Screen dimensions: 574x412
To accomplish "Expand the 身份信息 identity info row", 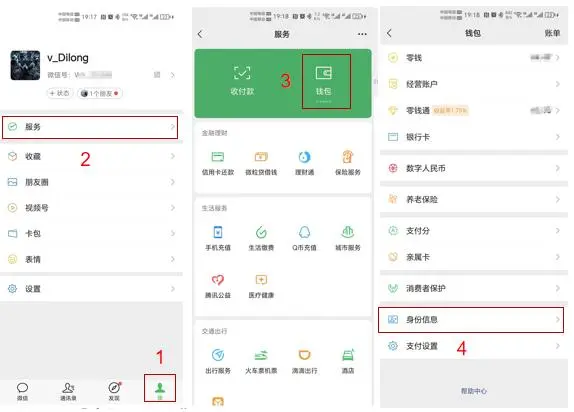I will click(x=471, y=319).
